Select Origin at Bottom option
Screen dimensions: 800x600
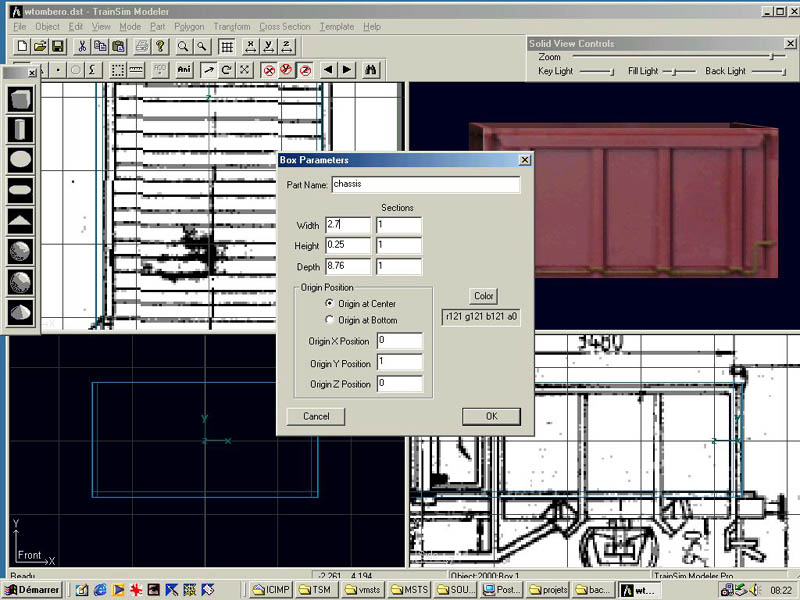(331, 320)
